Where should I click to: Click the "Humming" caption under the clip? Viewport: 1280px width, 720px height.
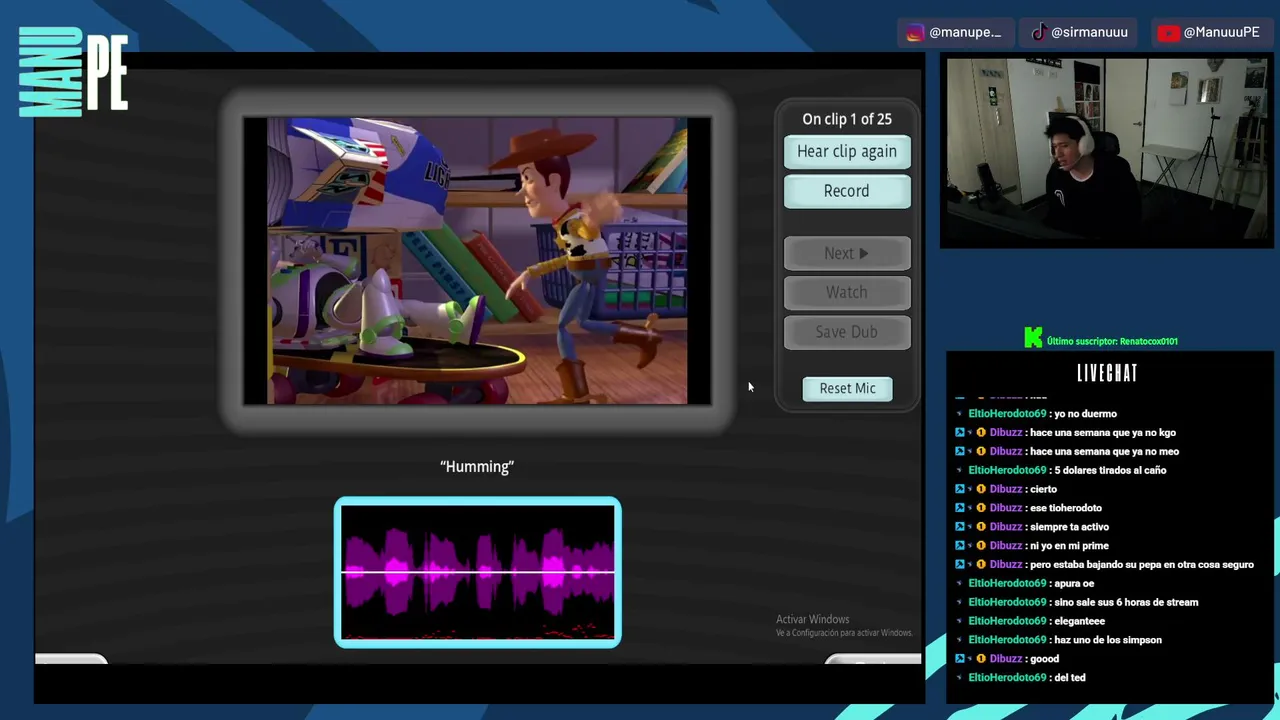click(477, 467)
